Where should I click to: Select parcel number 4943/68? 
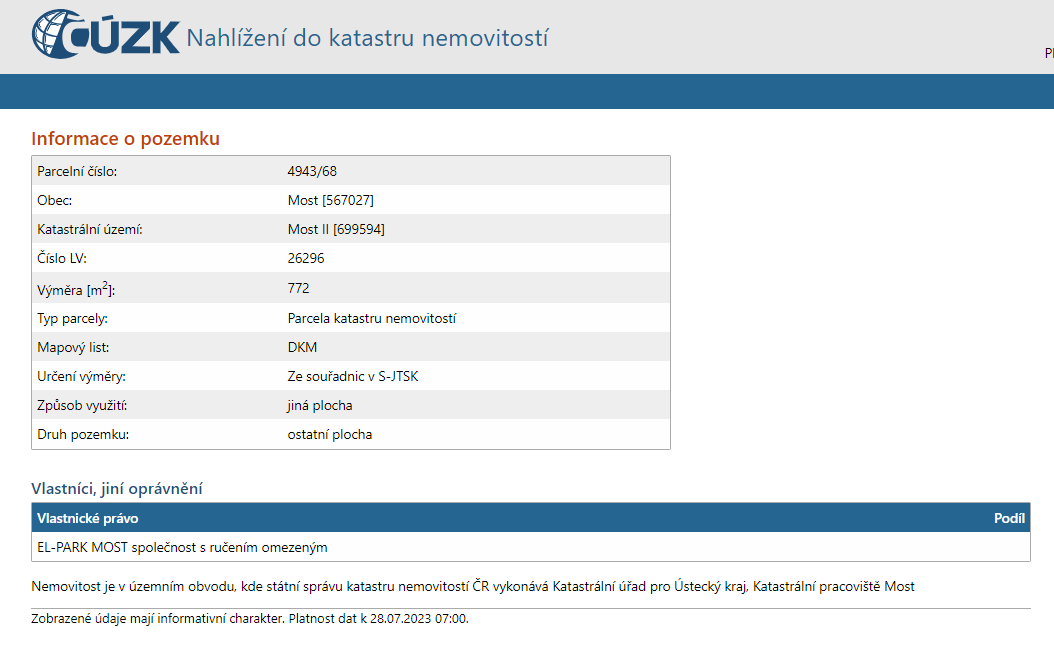tap(312, 171)
